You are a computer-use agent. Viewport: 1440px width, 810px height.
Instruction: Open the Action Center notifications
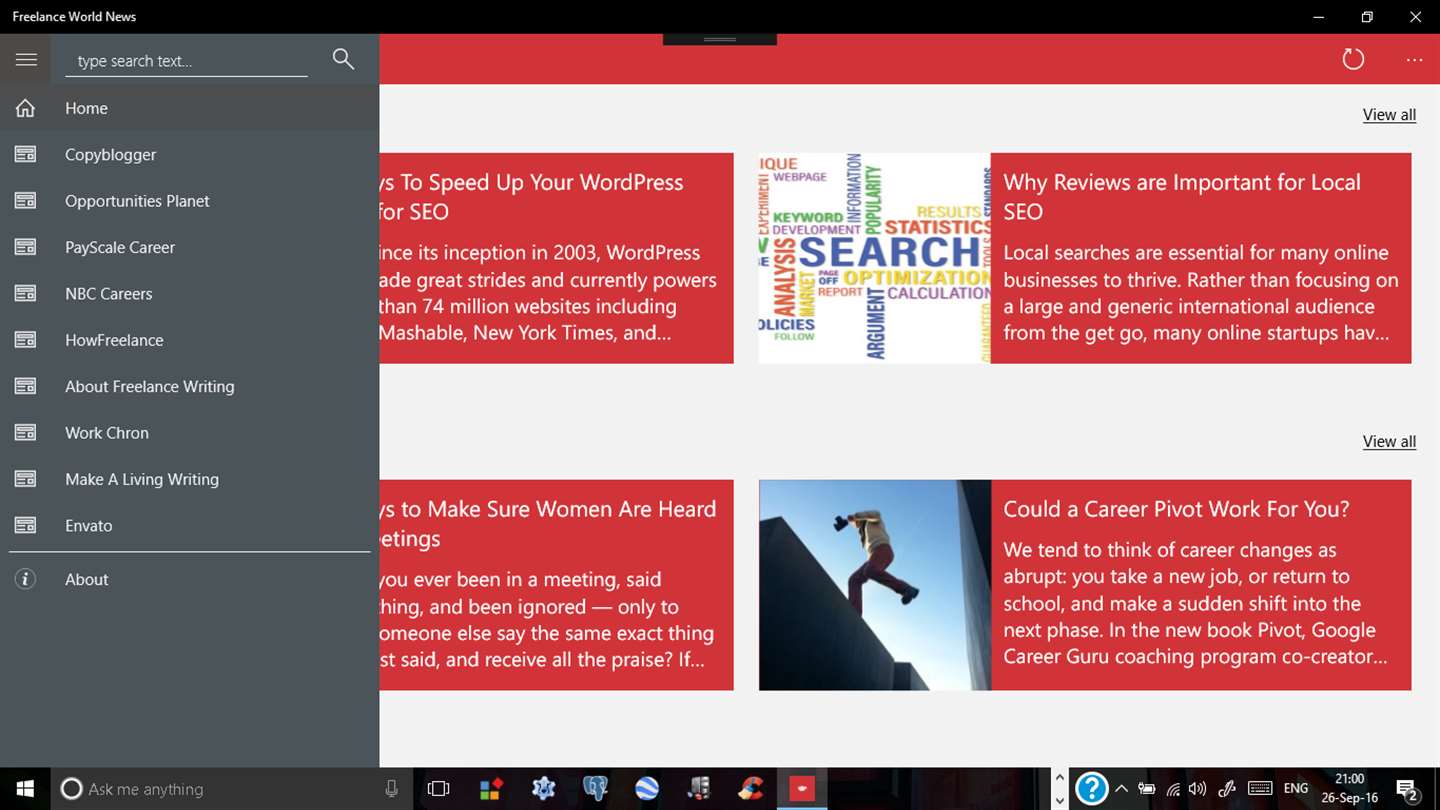pyautogui.click(x=1407, y=790)
